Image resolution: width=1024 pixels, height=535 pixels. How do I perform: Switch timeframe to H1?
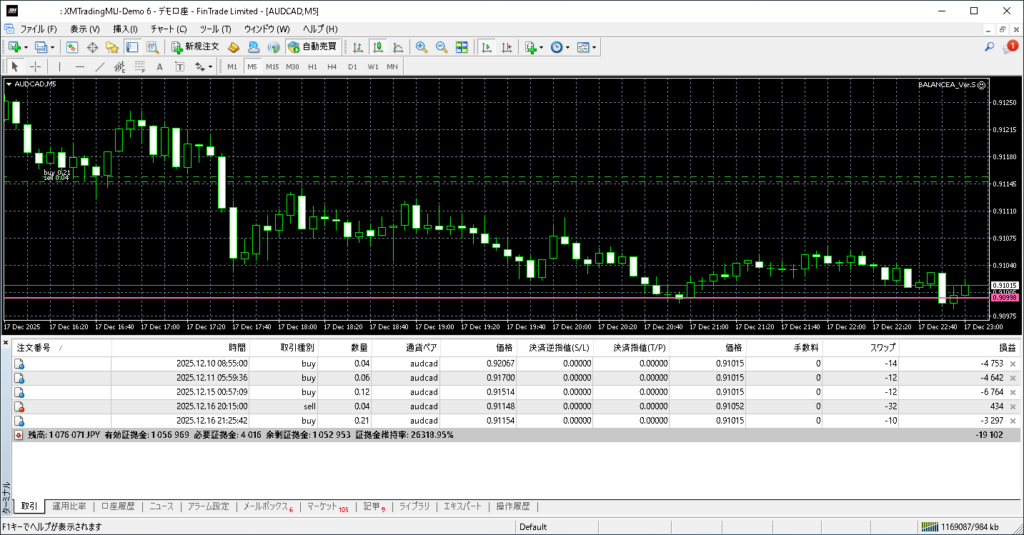(x=313, y=67)
